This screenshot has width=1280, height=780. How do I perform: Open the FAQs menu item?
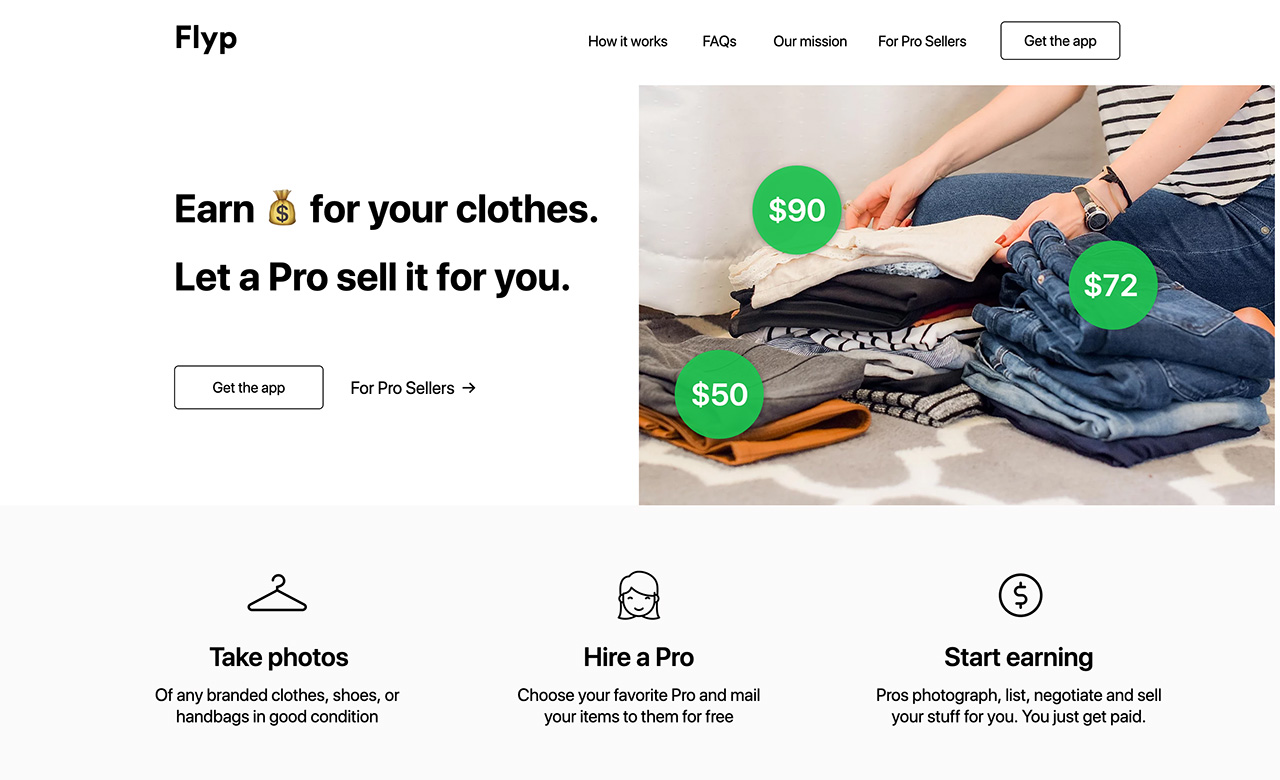coord(719,41)
